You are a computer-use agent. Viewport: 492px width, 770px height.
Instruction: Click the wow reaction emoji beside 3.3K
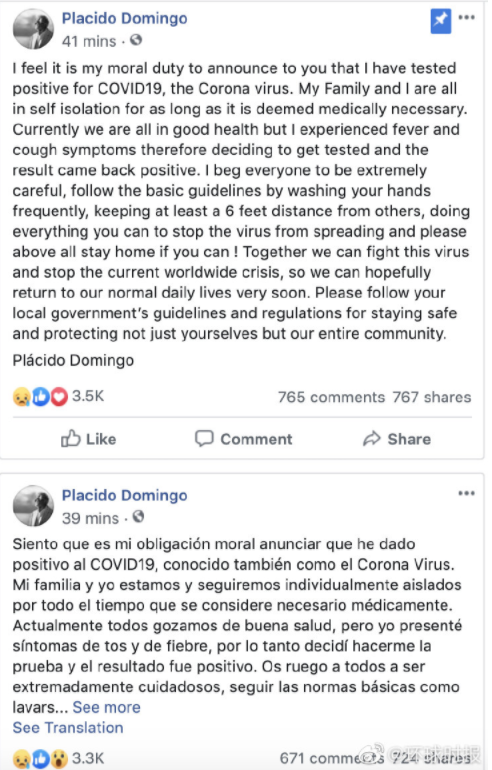[x=59, y=759]
